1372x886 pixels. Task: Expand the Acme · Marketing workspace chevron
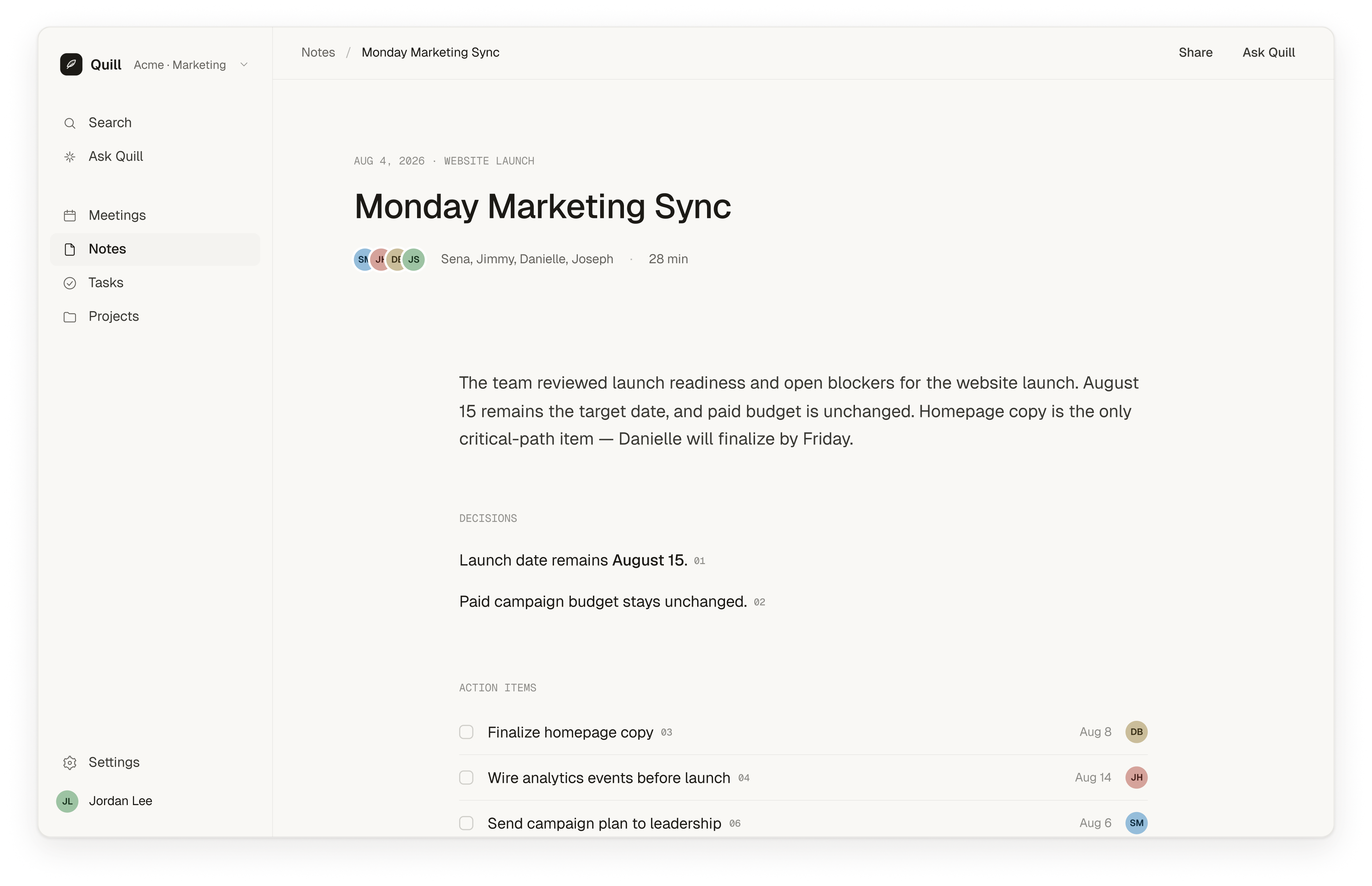244,65
